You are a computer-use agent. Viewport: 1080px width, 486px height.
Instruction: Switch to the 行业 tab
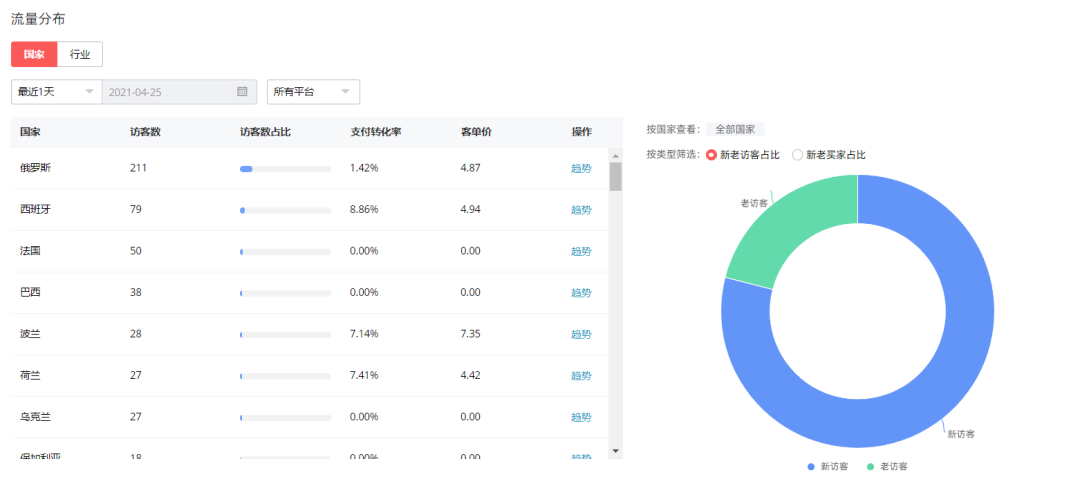pyautogui.click(x=80, y=54)
